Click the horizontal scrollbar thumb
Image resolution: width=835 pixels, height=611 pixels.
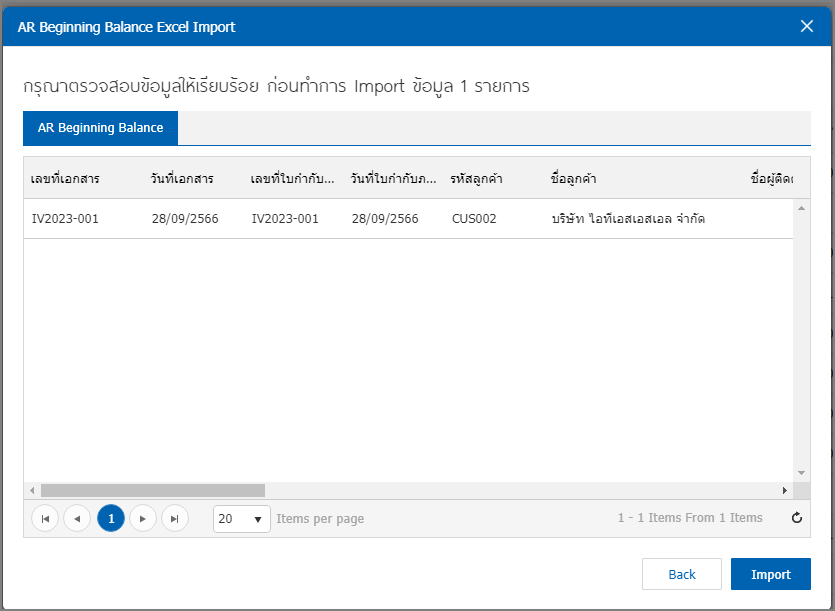pos(153,490)
